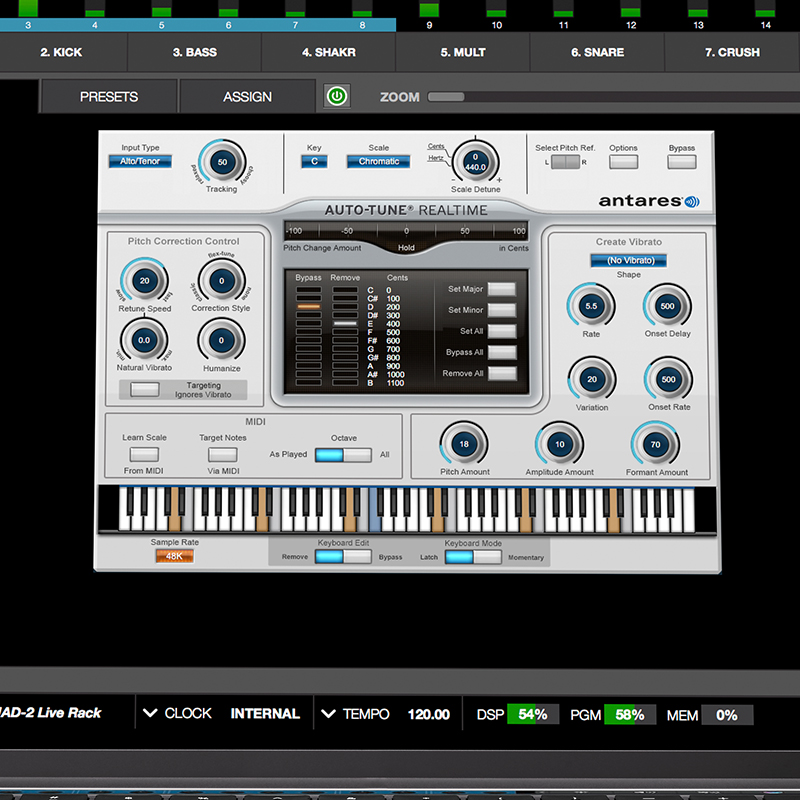The height and width of the screenshot is (800, 800).
Task: Toggle Targeting Ignores Vibrato
Action: point(145,389)
